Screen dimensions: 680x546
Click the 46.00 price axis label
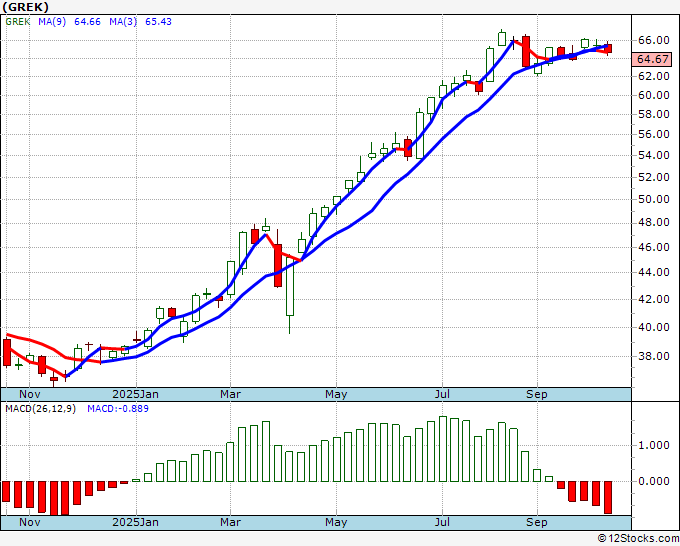(x=654, y=247)
